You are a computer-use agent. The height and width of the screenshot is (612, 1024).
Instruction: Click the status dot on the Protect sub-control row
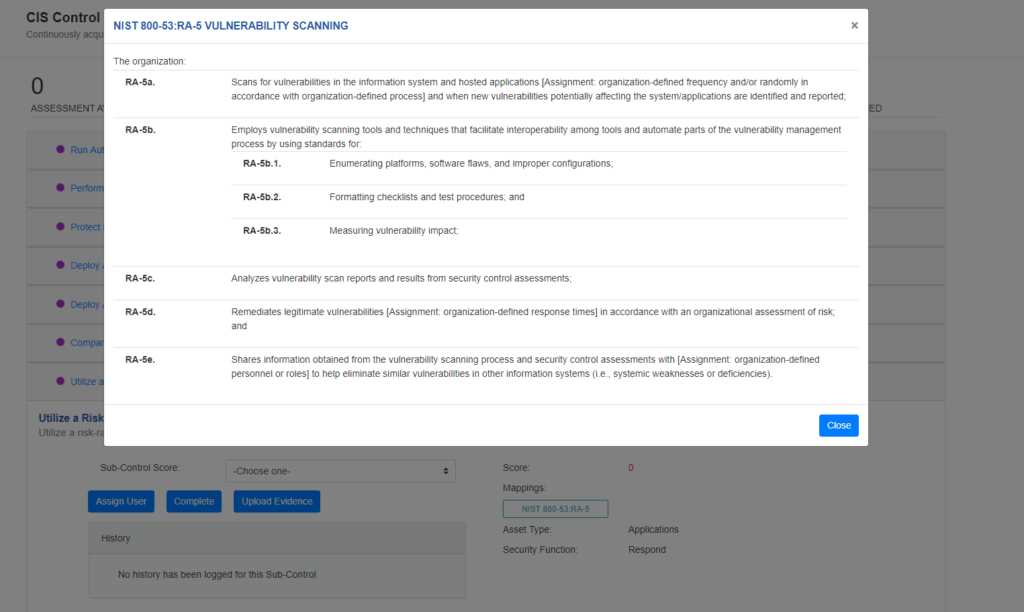(x=61, y=227)
